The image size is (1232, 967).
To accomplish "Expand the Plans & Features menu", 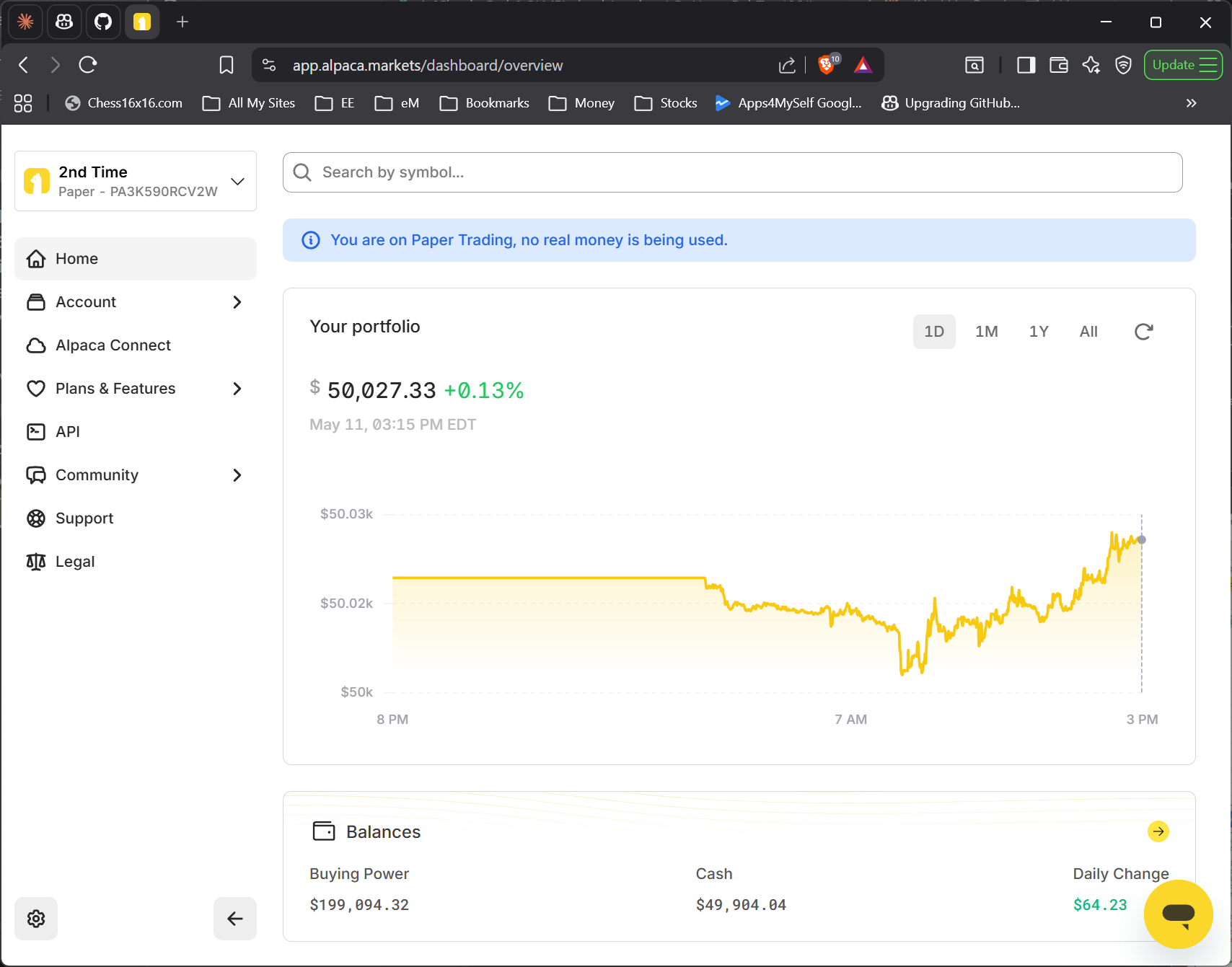I will [x=136, y=389].
